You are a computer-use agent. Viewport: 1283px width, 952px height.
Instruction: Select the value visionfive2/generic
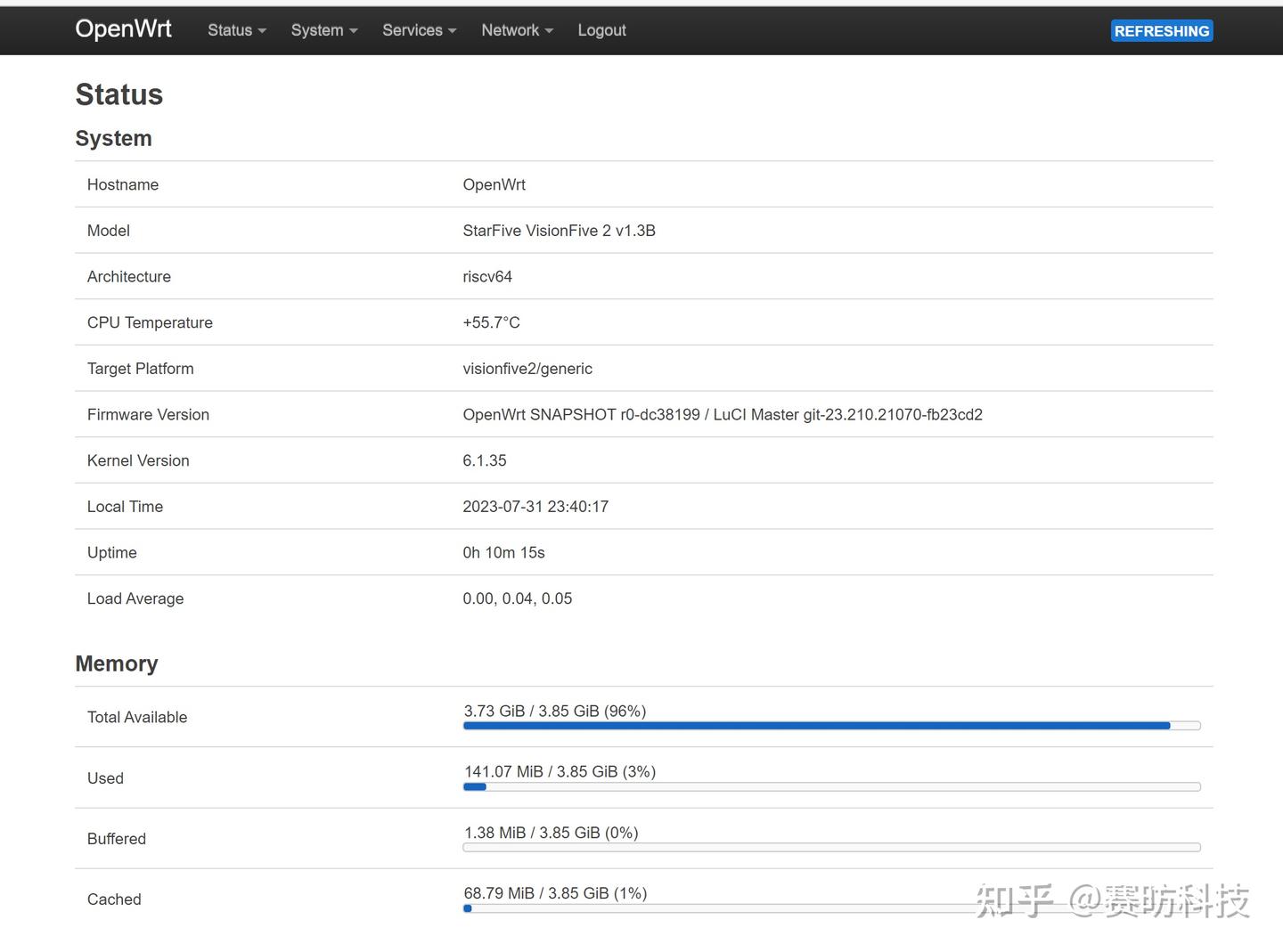click(x=527, y=369)
